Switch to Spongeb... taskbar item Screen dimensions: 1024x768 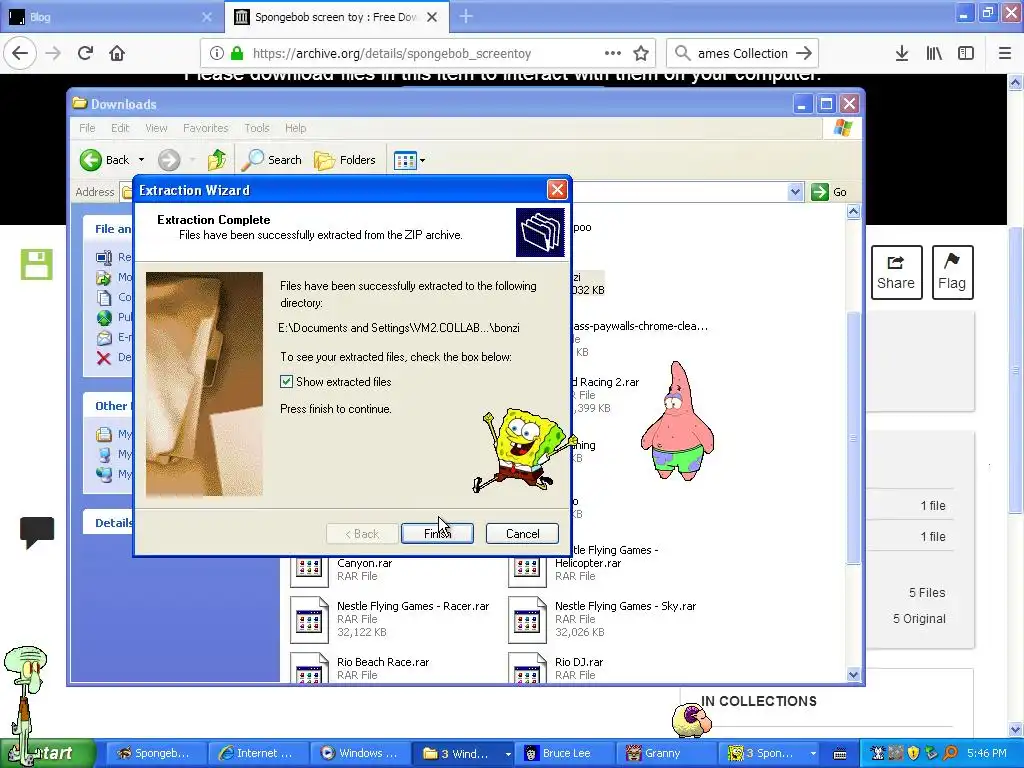pyautogui.click(x=155, y=753)
